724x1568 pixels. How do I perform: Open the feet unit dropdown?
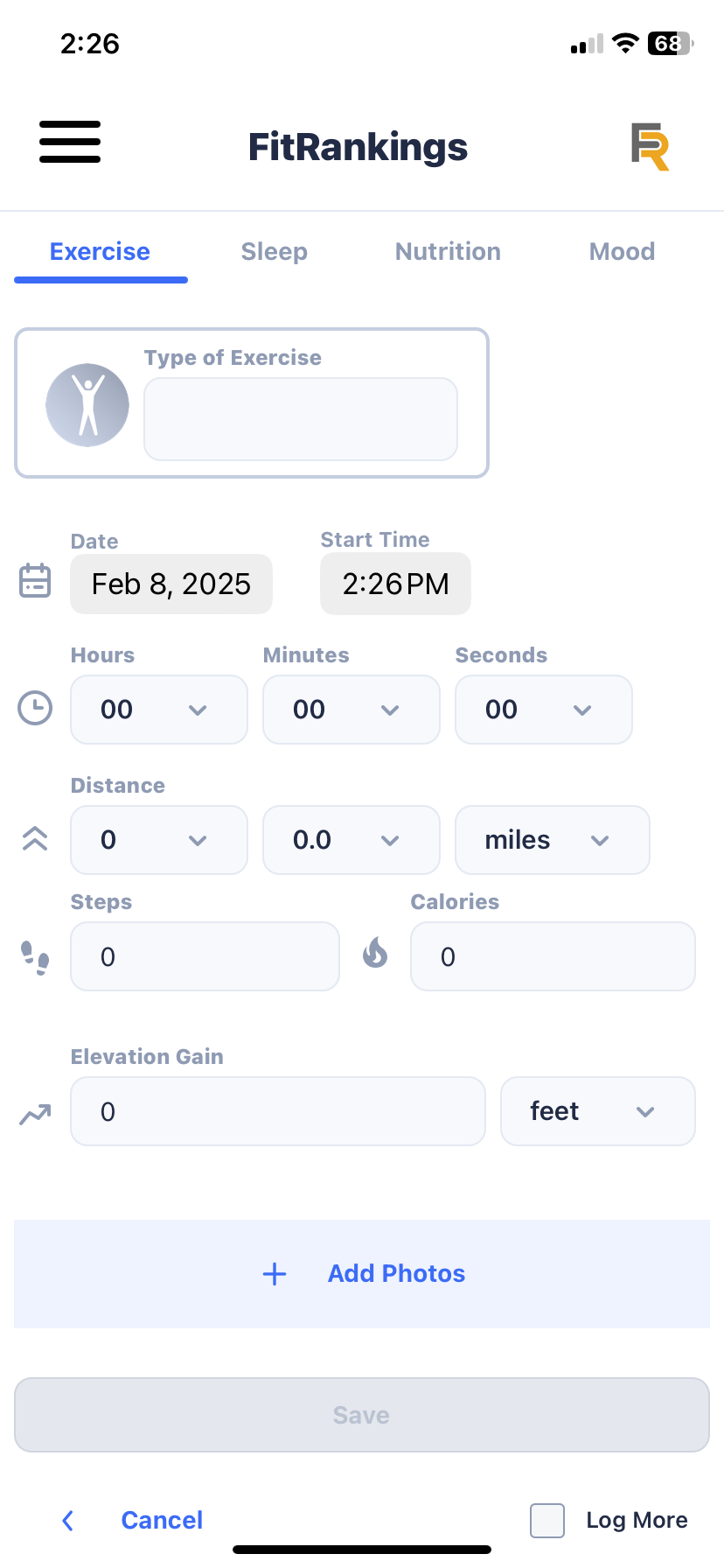pyautogui.click(x=598, y=1111)
